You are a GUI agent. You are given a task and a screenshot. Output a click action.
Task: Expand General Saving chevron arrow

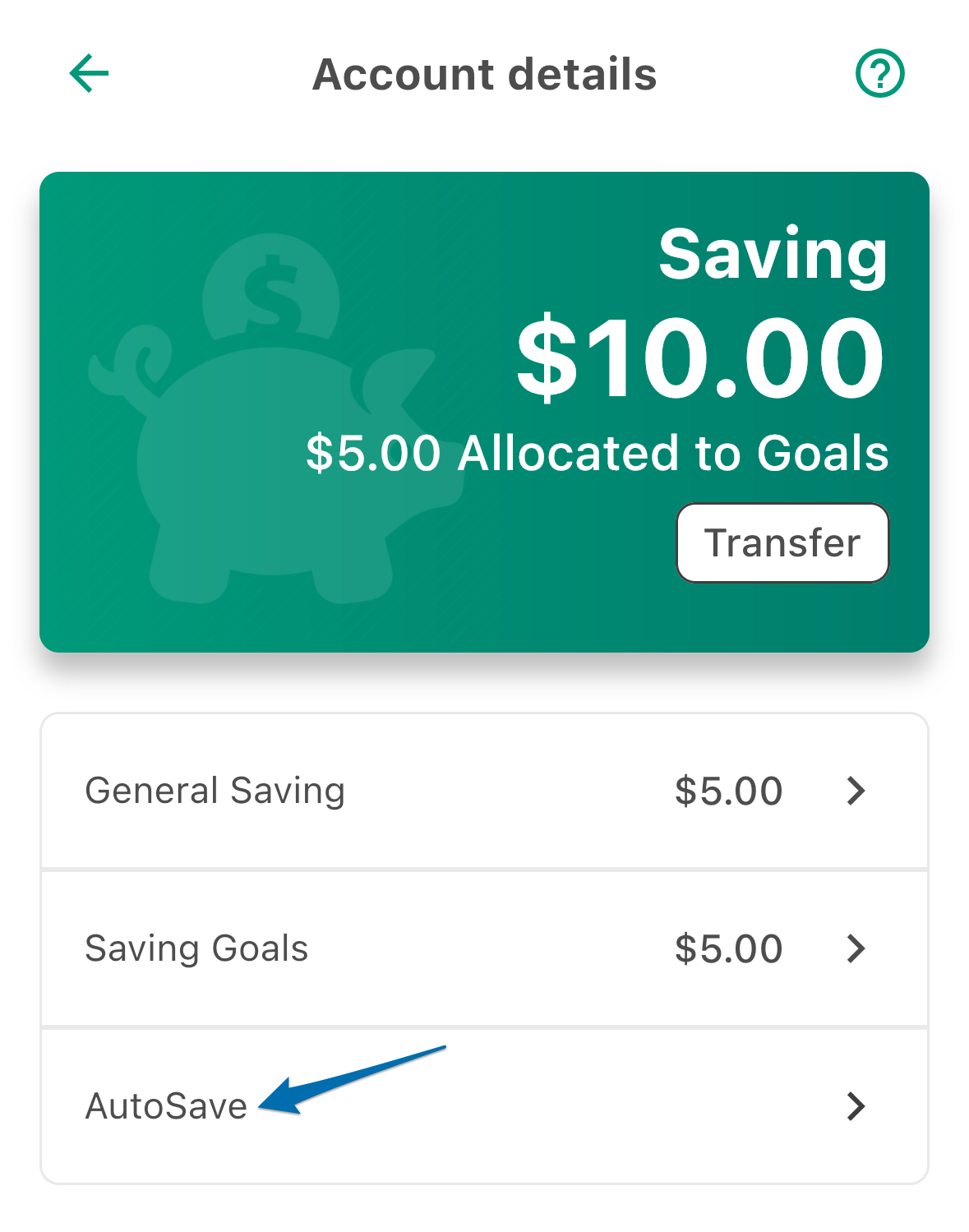pyautogui.click(x=856, y=791)
